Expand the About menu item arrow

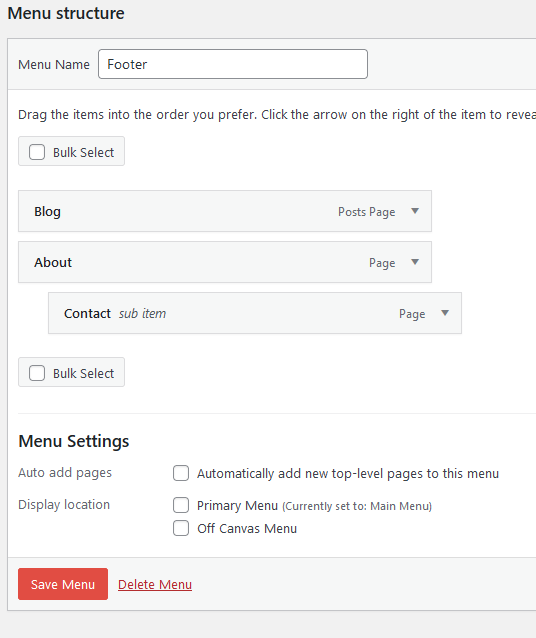click(415, 262)
